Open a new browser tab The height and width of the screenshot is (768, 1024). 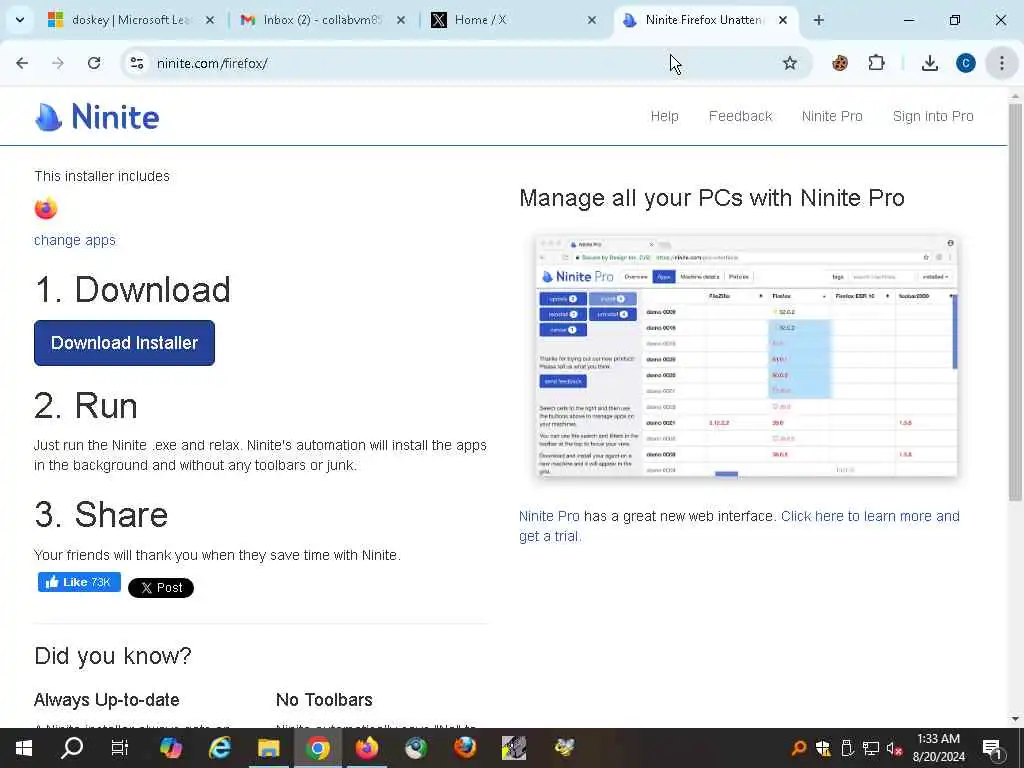pos(818,20)
